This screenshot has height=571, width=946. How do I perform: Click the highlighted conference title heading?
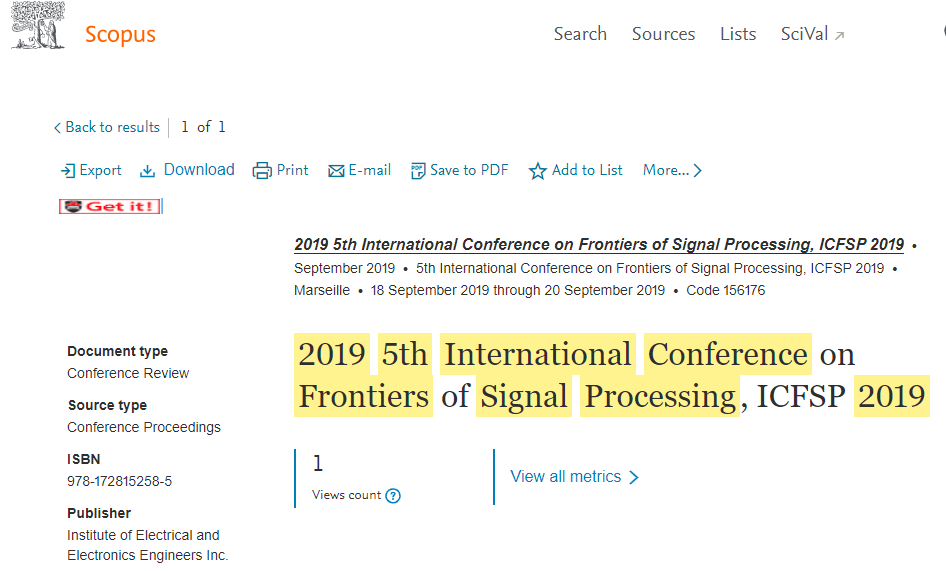pyautogui.click(x=612, y=375)
